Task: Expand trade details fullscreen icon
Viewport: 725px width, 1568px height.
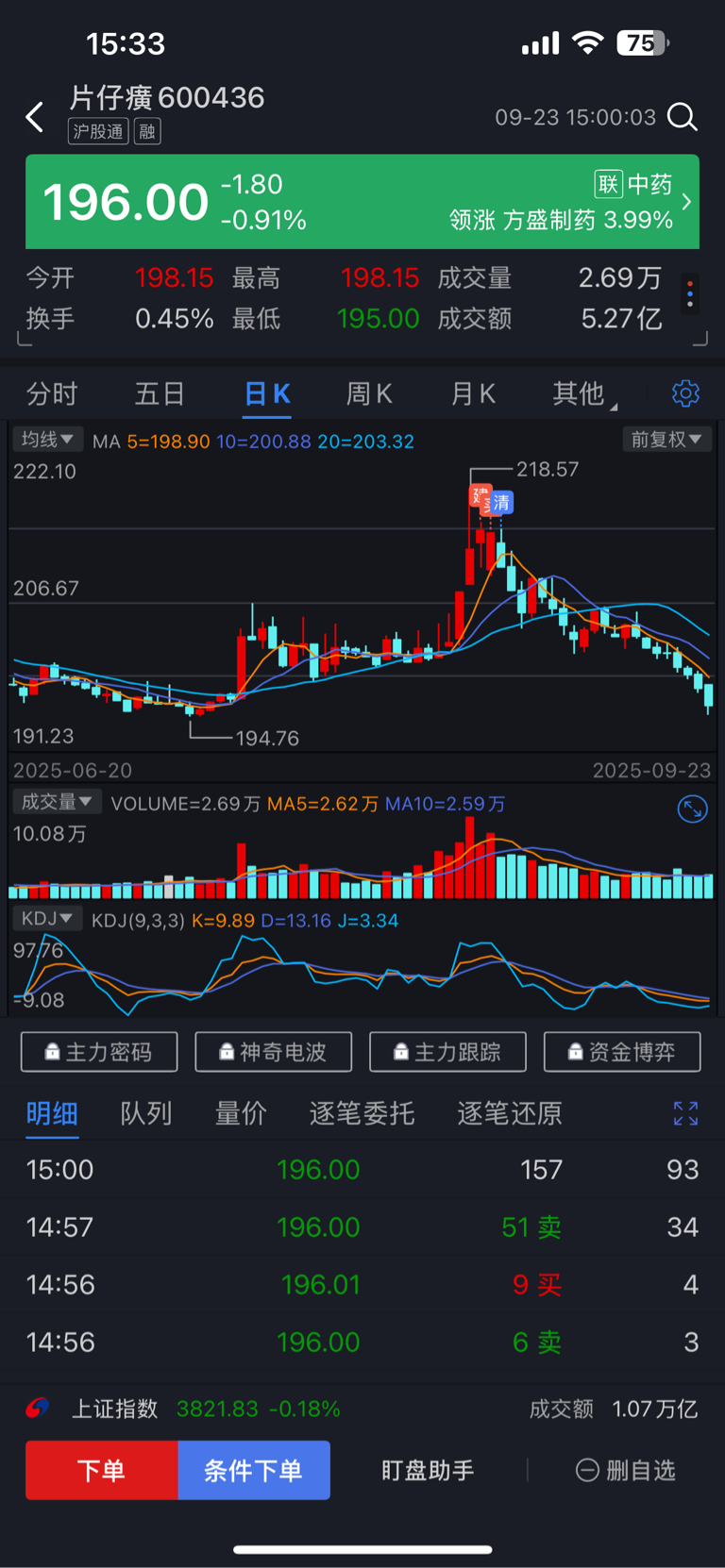Action: click(685, 1113)
